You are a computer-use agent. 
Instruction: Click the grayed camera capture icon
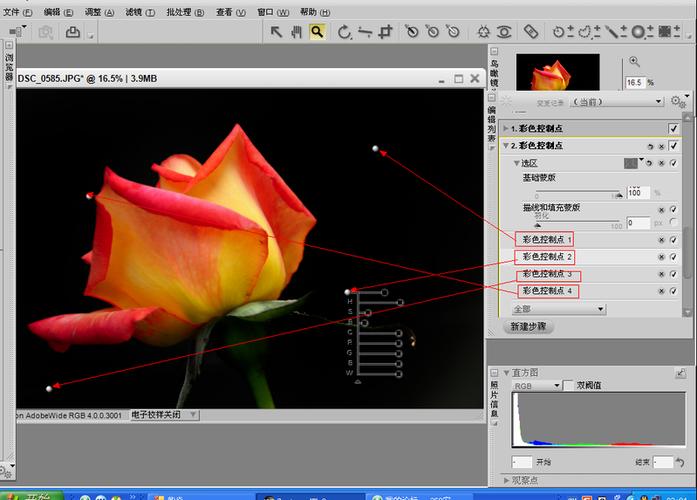tap(45, 32)
